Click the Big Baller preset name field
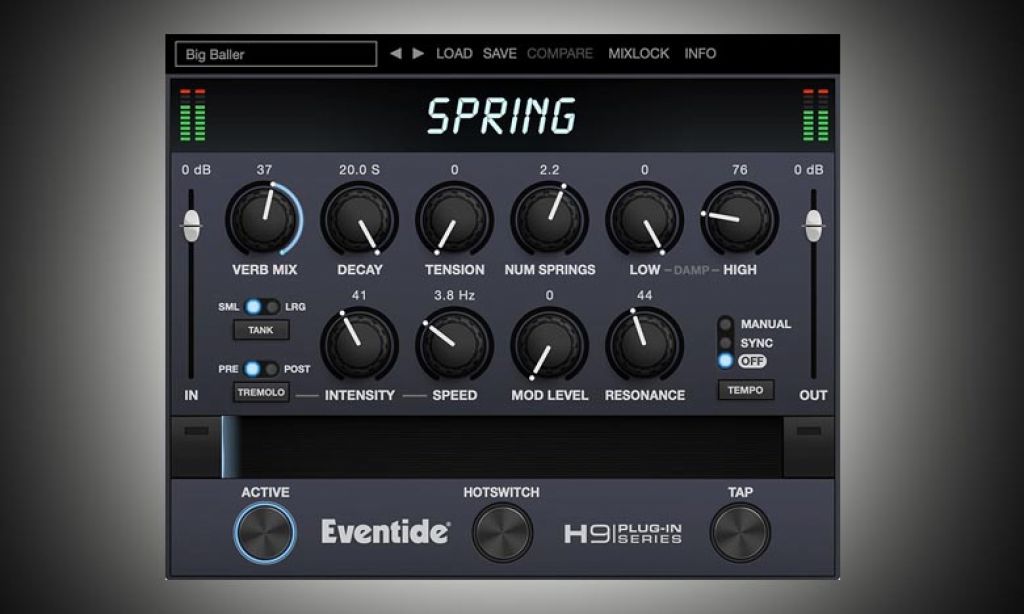The height and width of the screenshot is (614, 1024). coord(276,54)
